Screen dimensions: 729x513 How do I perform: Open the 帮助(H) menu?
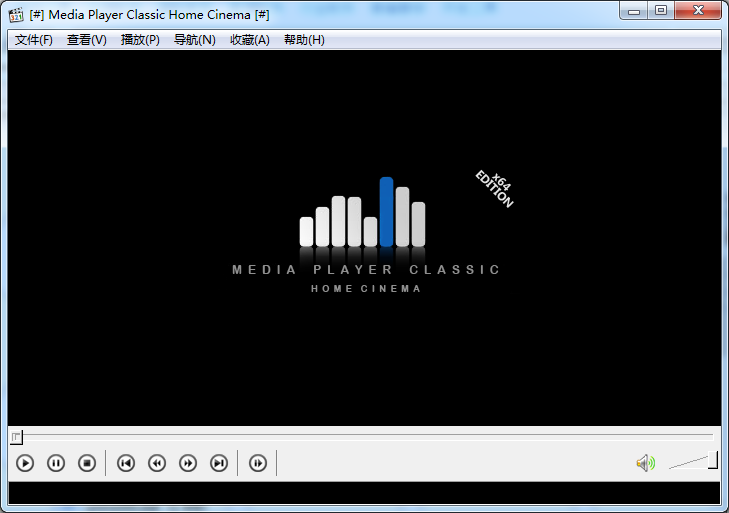coord(304,40)
